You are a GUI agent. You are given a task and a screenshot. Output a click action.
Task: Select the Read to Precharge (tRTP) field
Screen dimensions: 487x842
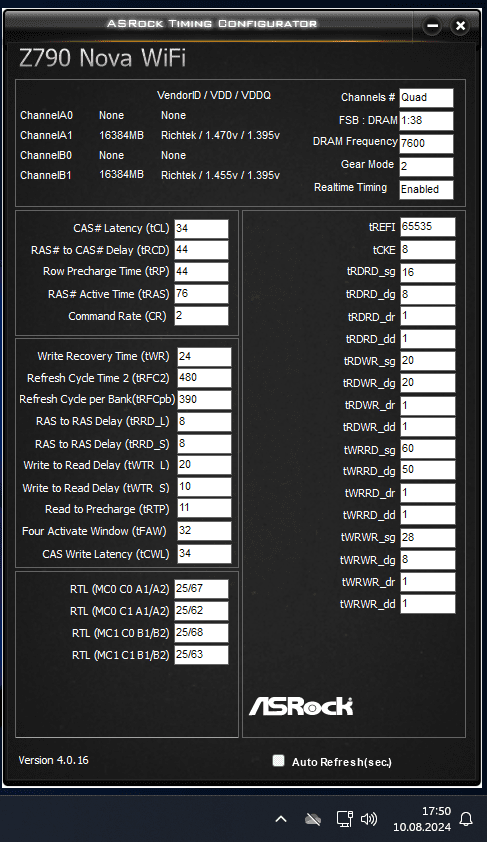coord(204,509)
